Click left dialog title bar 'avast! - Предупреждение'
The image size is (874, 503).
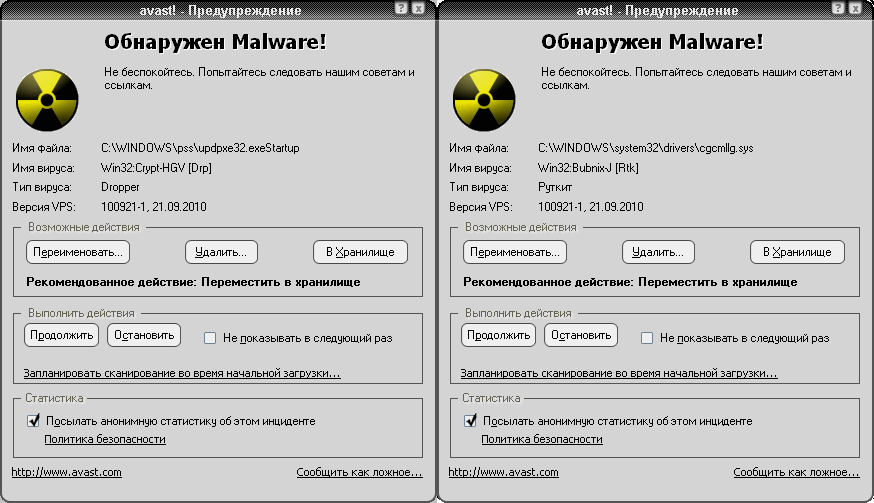(x=220, y=10)
